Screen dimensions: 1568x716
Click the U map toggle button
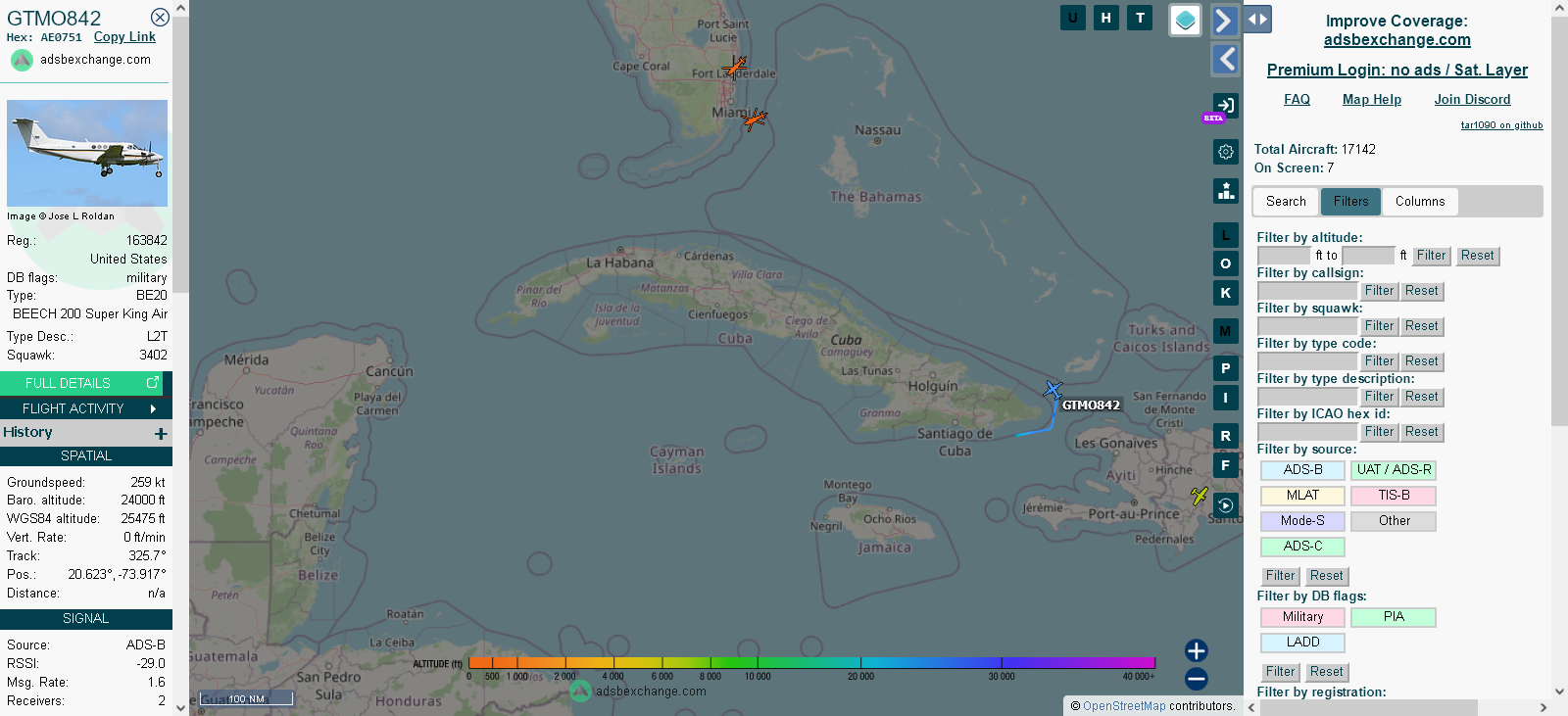tap(1073, 18)
